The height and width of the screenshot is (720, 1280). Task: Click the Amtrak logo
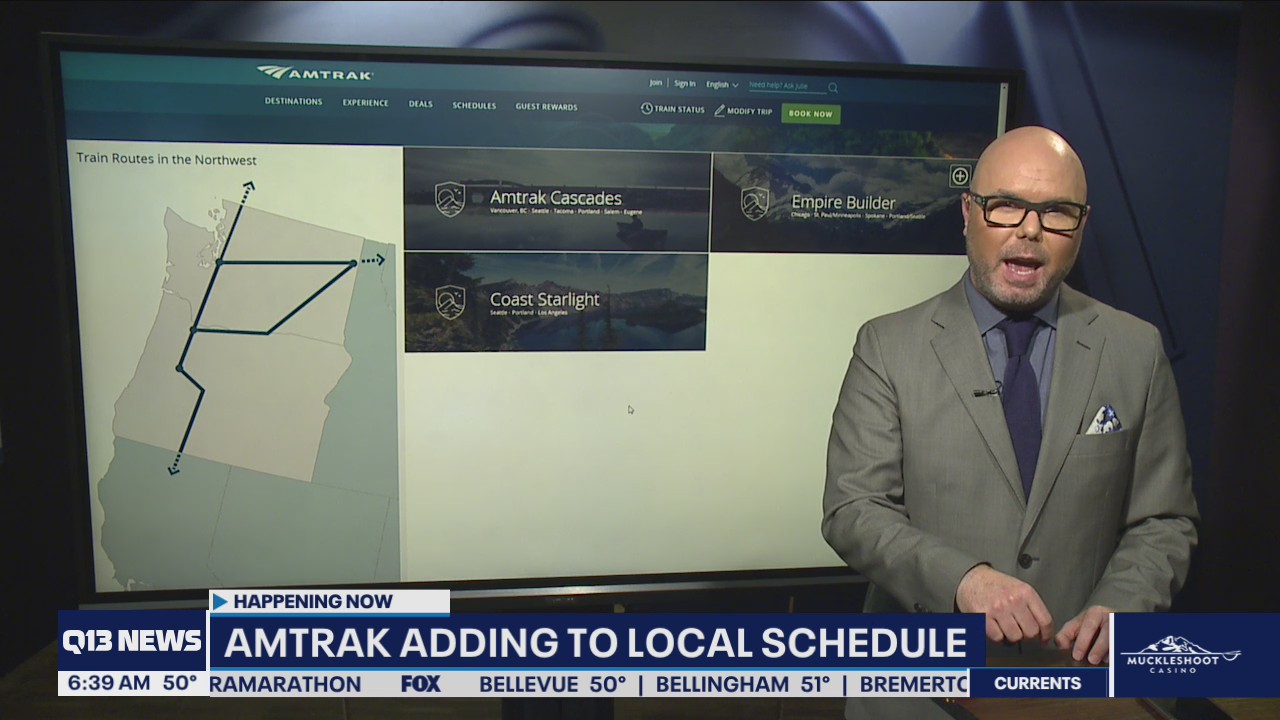[x=314, y=71]
